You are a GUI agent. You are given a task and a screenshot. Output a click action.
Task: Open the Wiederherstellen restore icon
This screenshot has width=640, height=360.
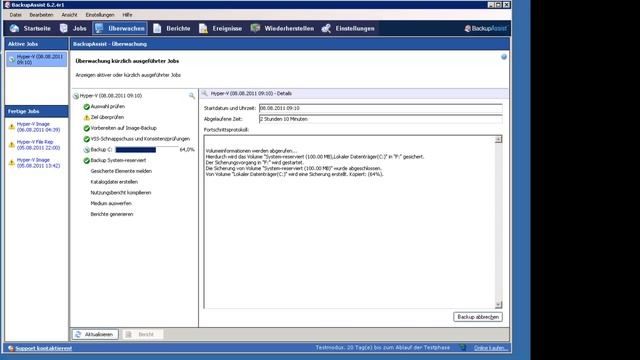point(255,28)
